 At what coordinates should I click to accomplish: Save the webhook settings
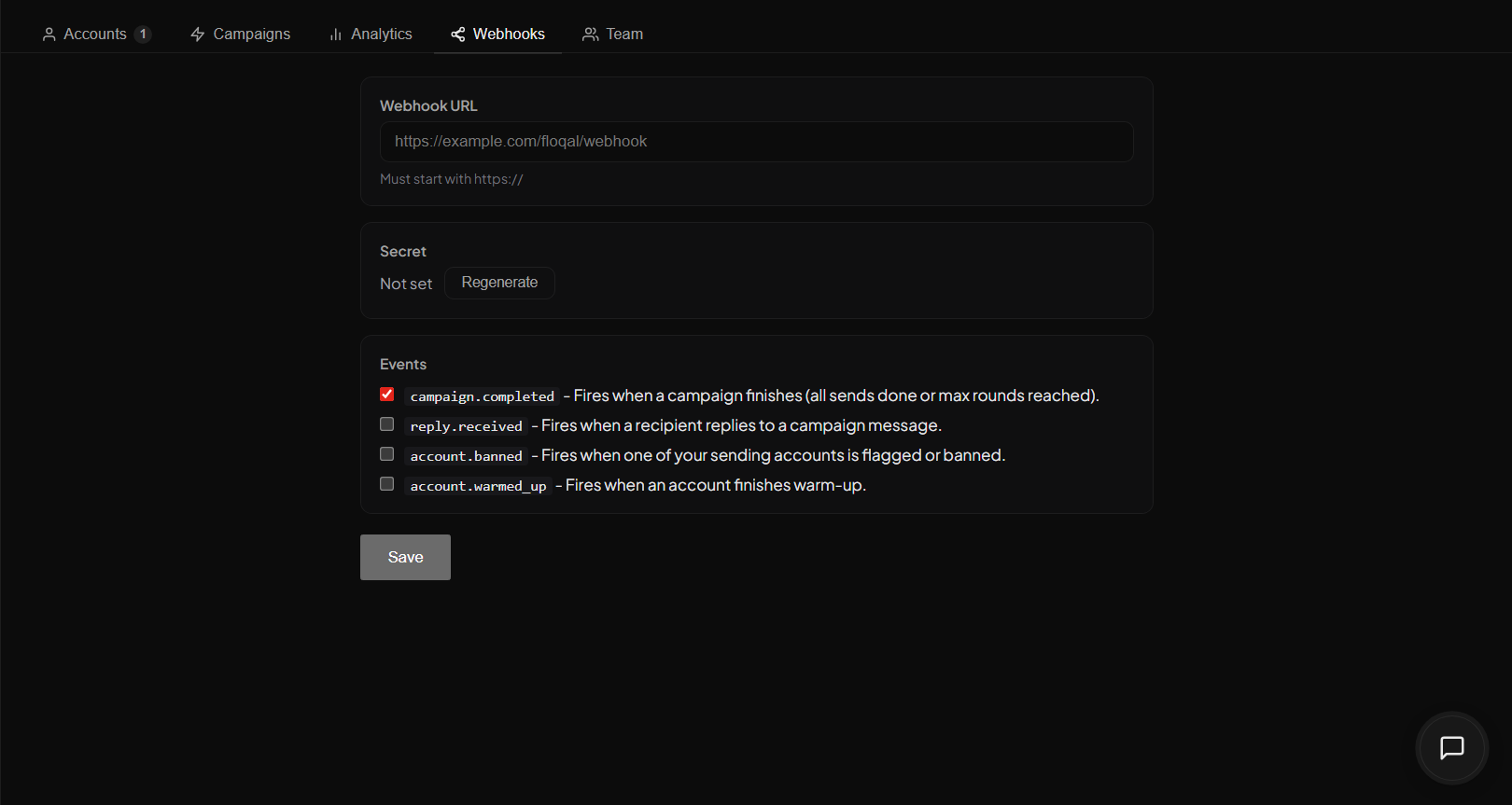405,557
